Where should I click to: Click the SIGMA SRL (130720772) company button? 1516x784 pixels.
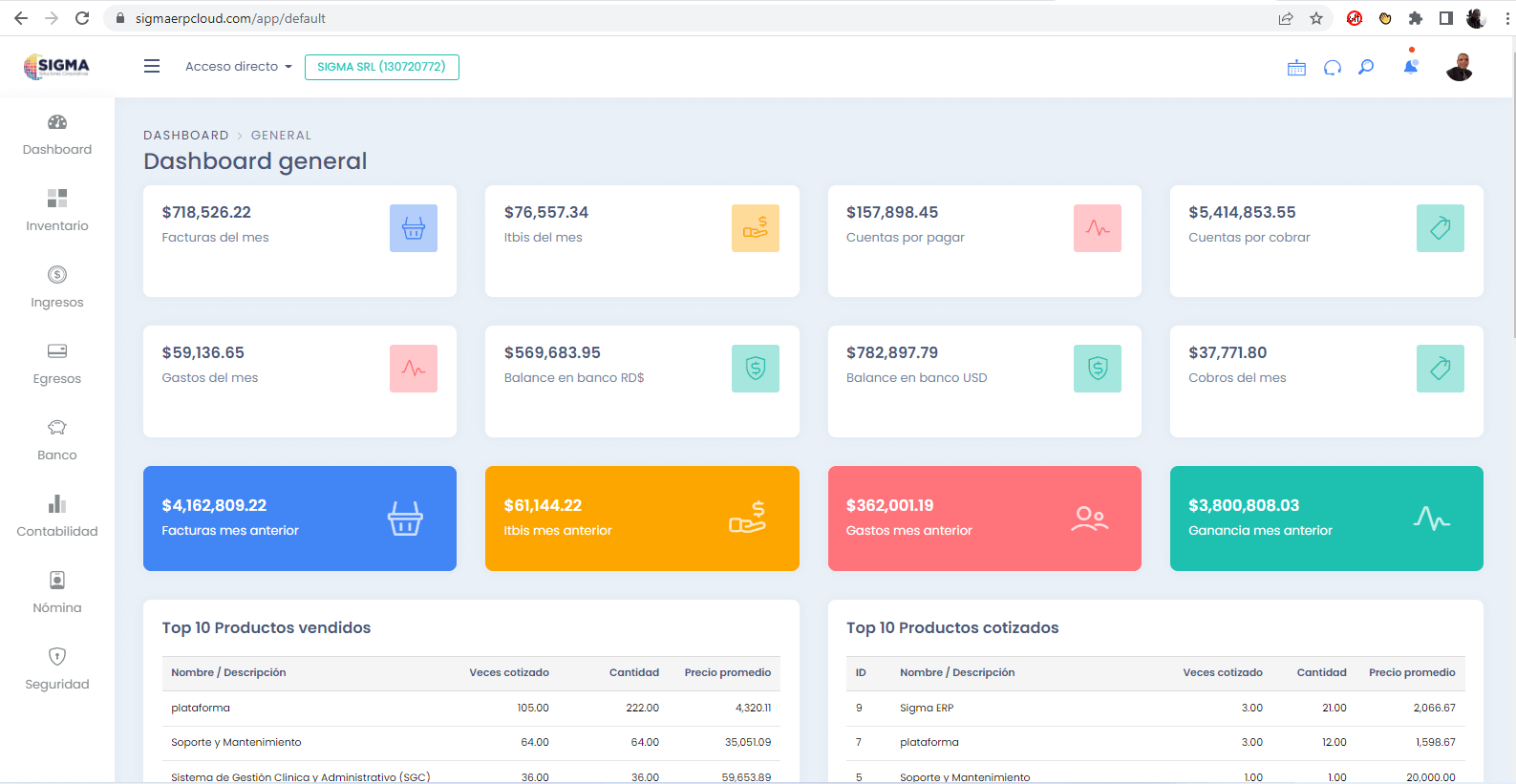(381, 67)
